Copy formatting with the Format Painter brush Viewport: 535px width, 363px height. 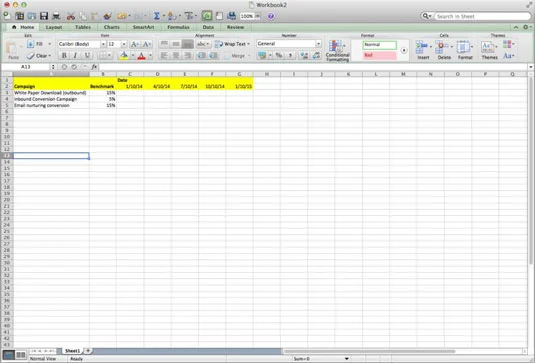coord(107,16)
